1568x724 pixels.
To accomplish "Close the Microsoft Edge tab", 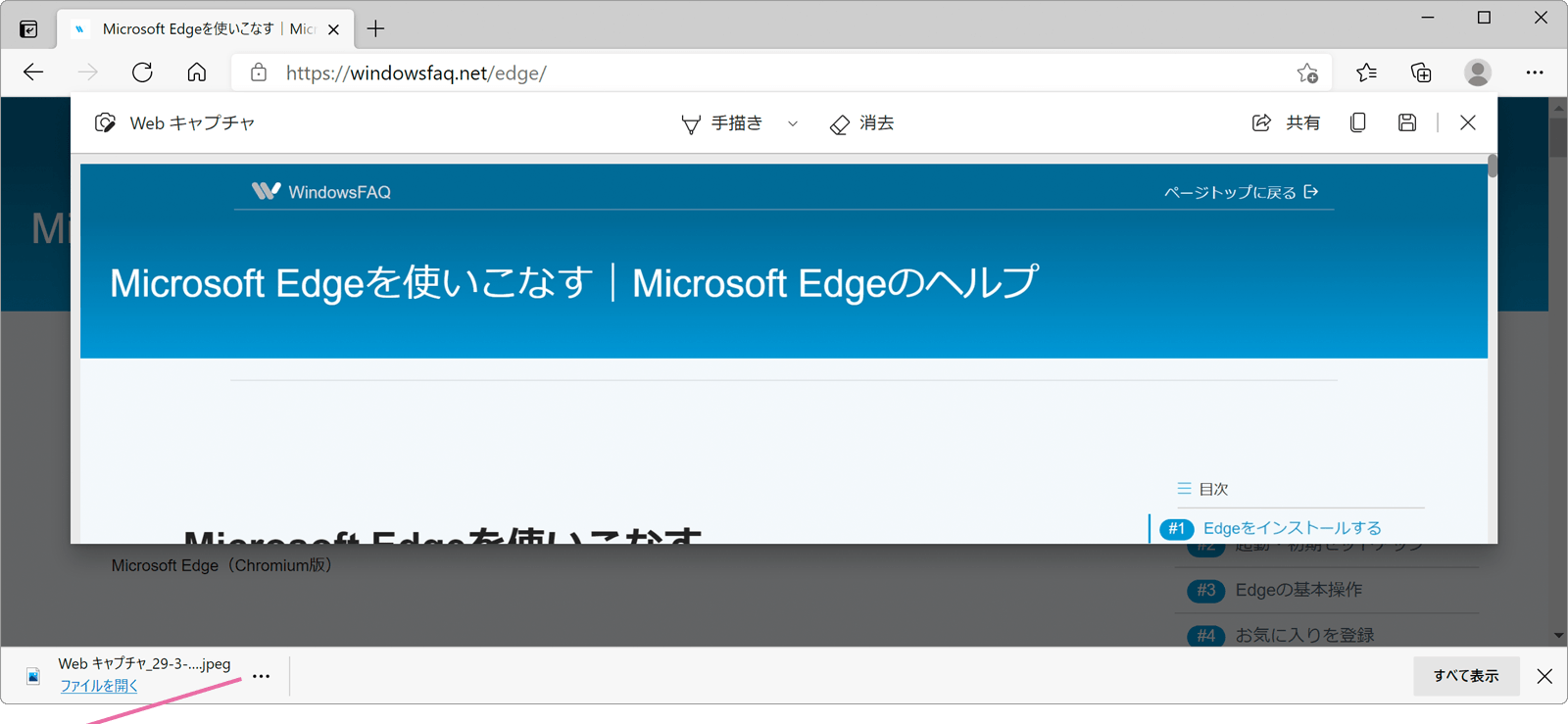I will (x=333, y=29).
